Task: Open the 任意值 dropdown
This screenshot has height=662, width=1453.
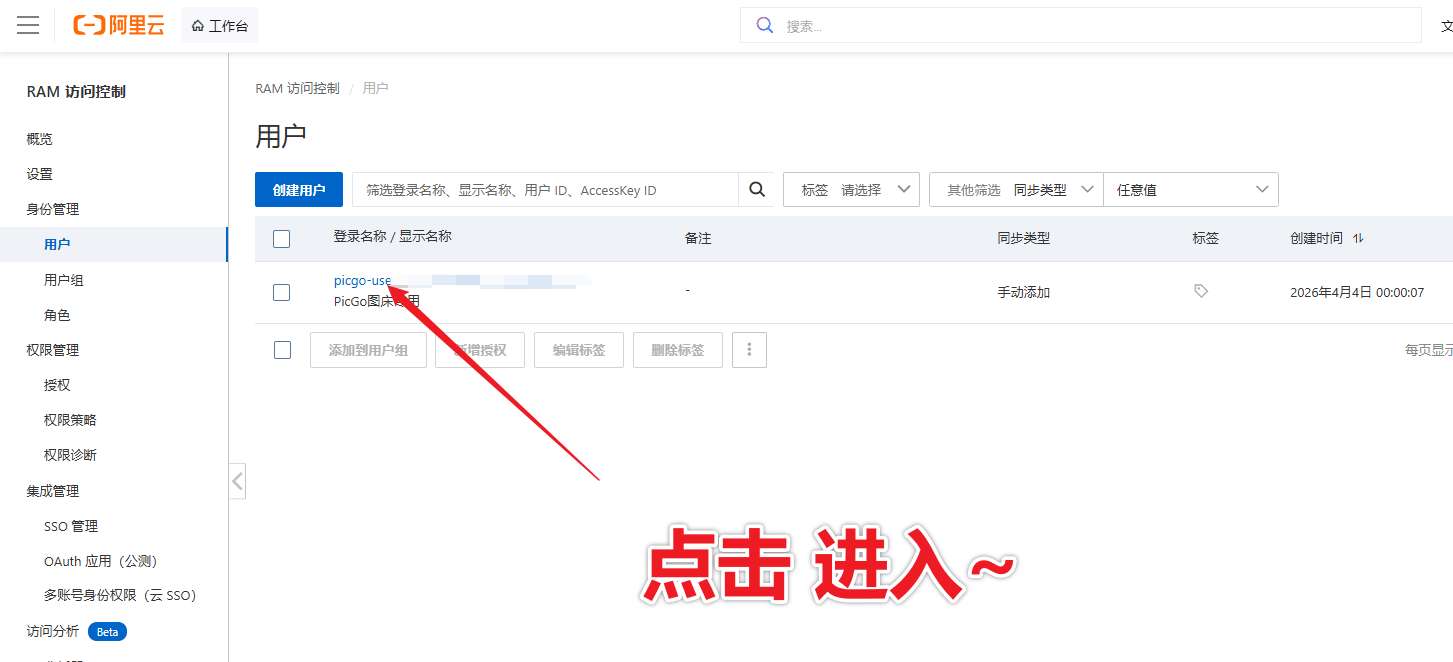Action: click(1191, 190)
